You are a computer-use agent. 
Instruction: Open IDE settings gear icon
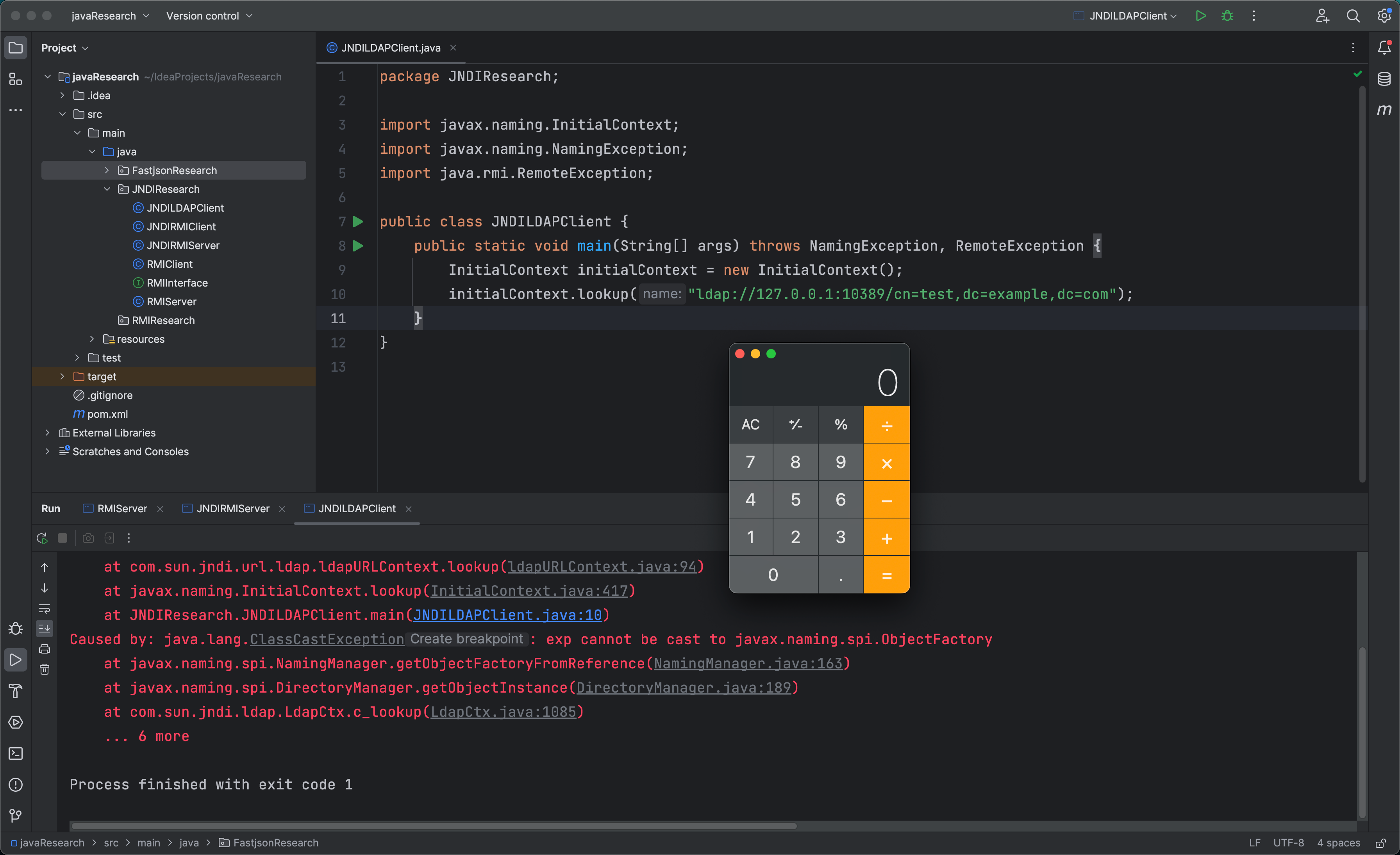(x=1384, y=16)
